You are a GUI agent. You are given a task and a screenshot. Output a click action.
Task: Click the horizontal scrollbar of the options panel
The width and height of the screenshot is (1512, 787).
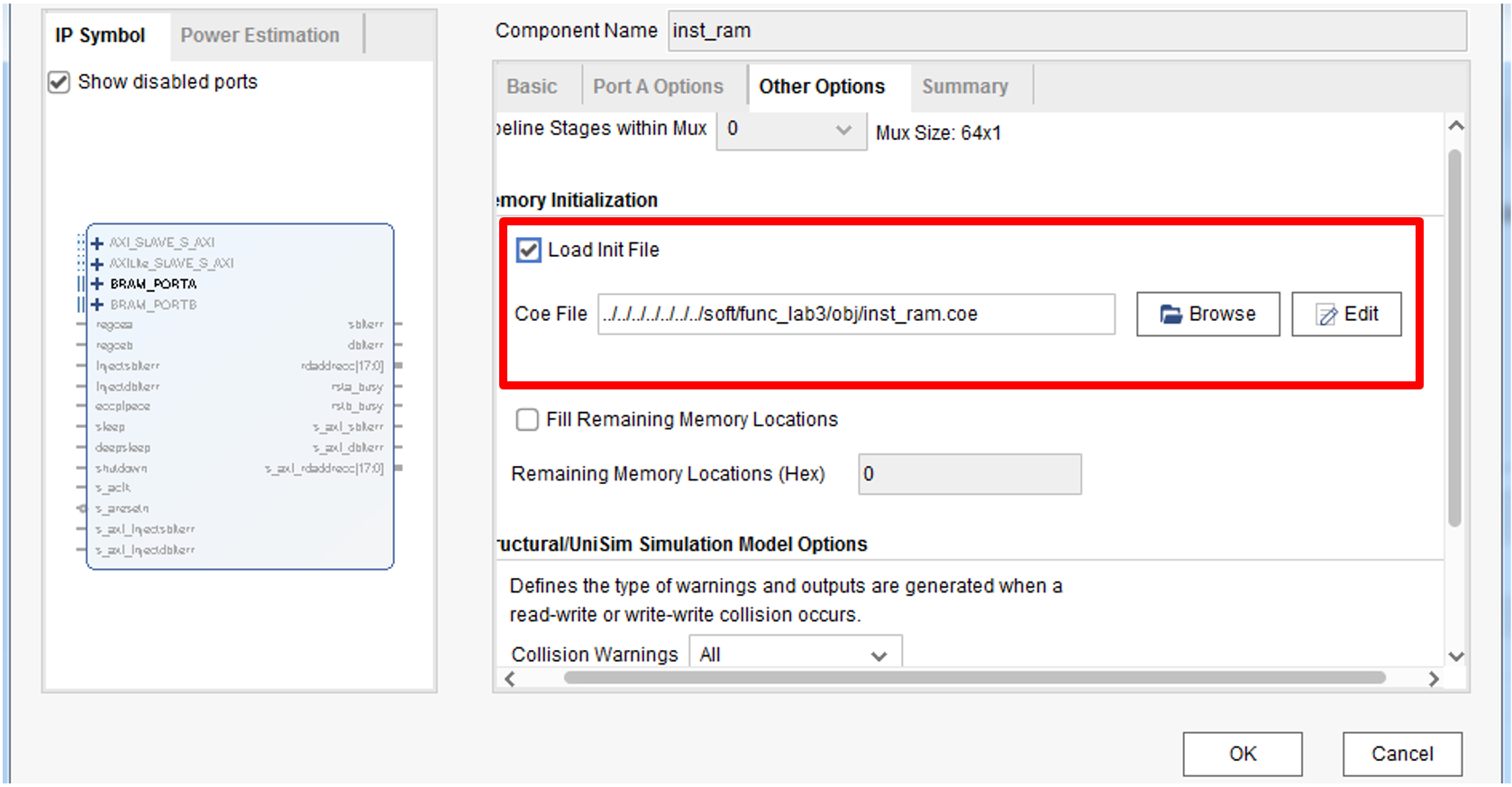(973, 678)
